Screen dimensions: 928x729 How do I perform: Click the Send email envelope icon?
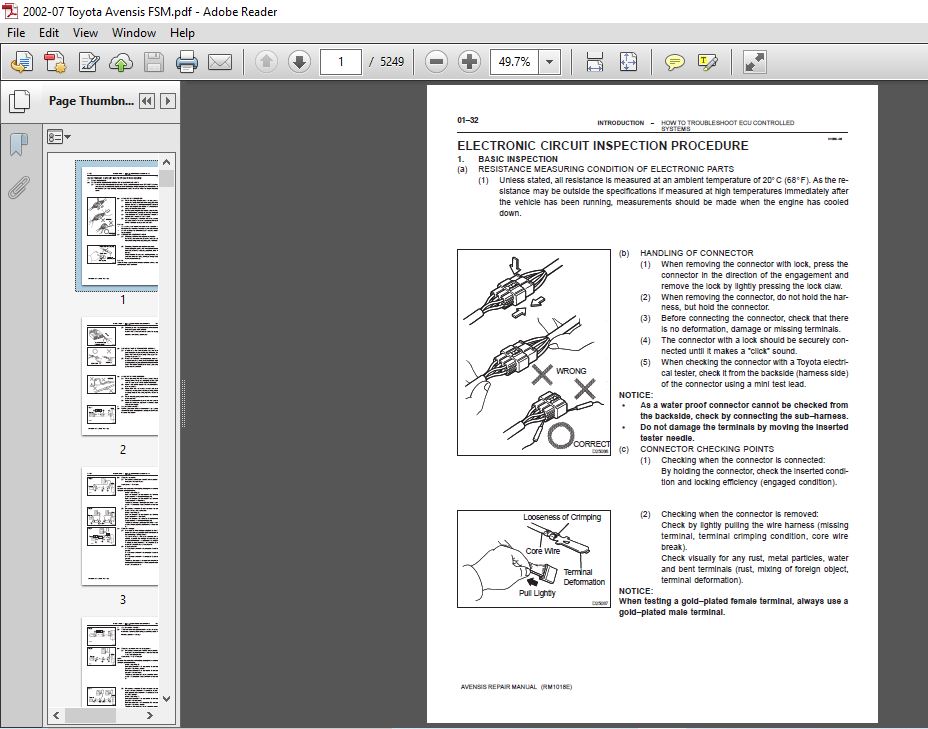point(220,62)
